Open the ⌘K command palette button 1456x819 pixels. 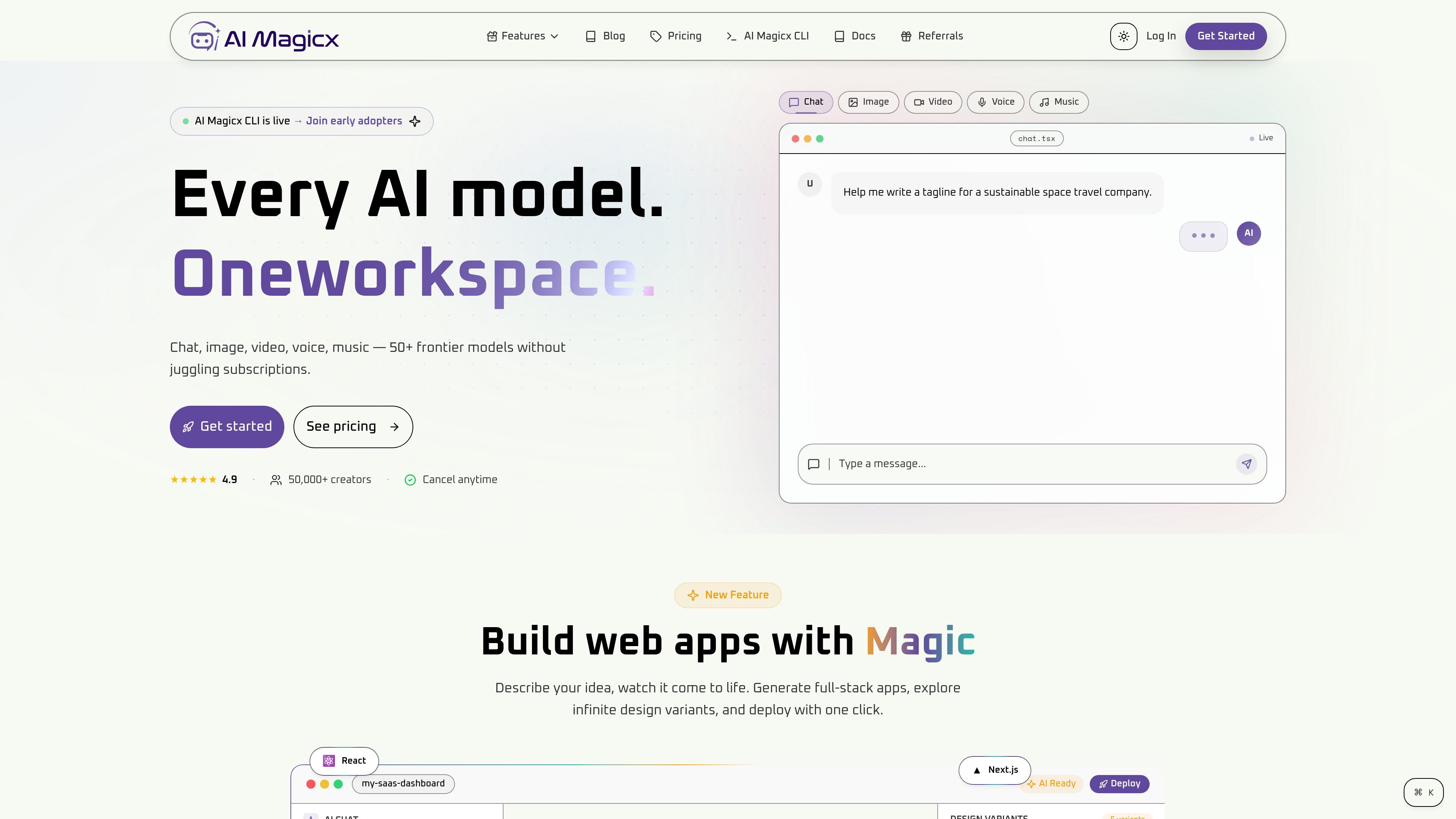point(1423,792)
